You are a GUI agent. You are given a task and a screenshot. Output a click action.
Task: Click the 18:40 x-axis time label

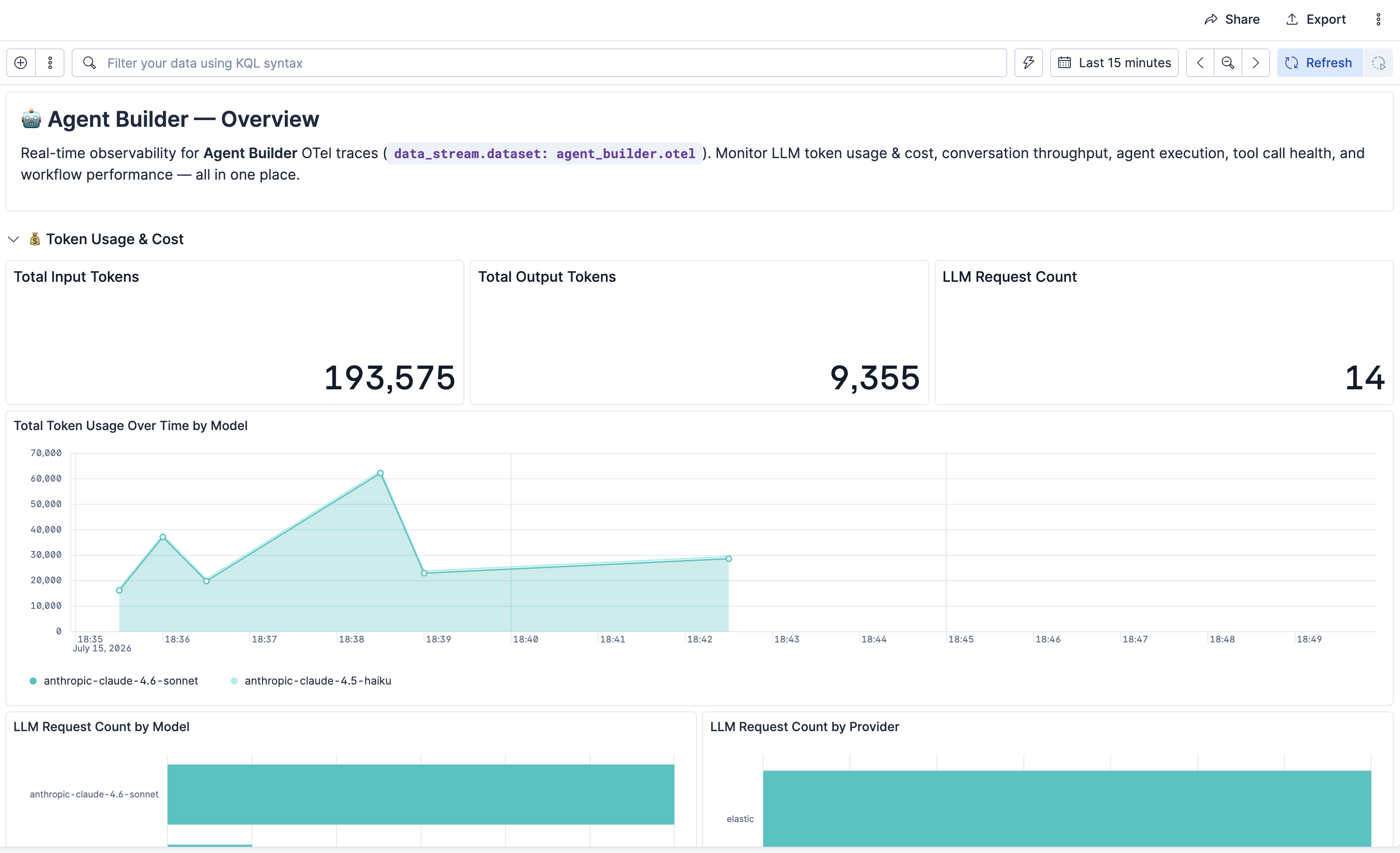click(x=525, y=639)
